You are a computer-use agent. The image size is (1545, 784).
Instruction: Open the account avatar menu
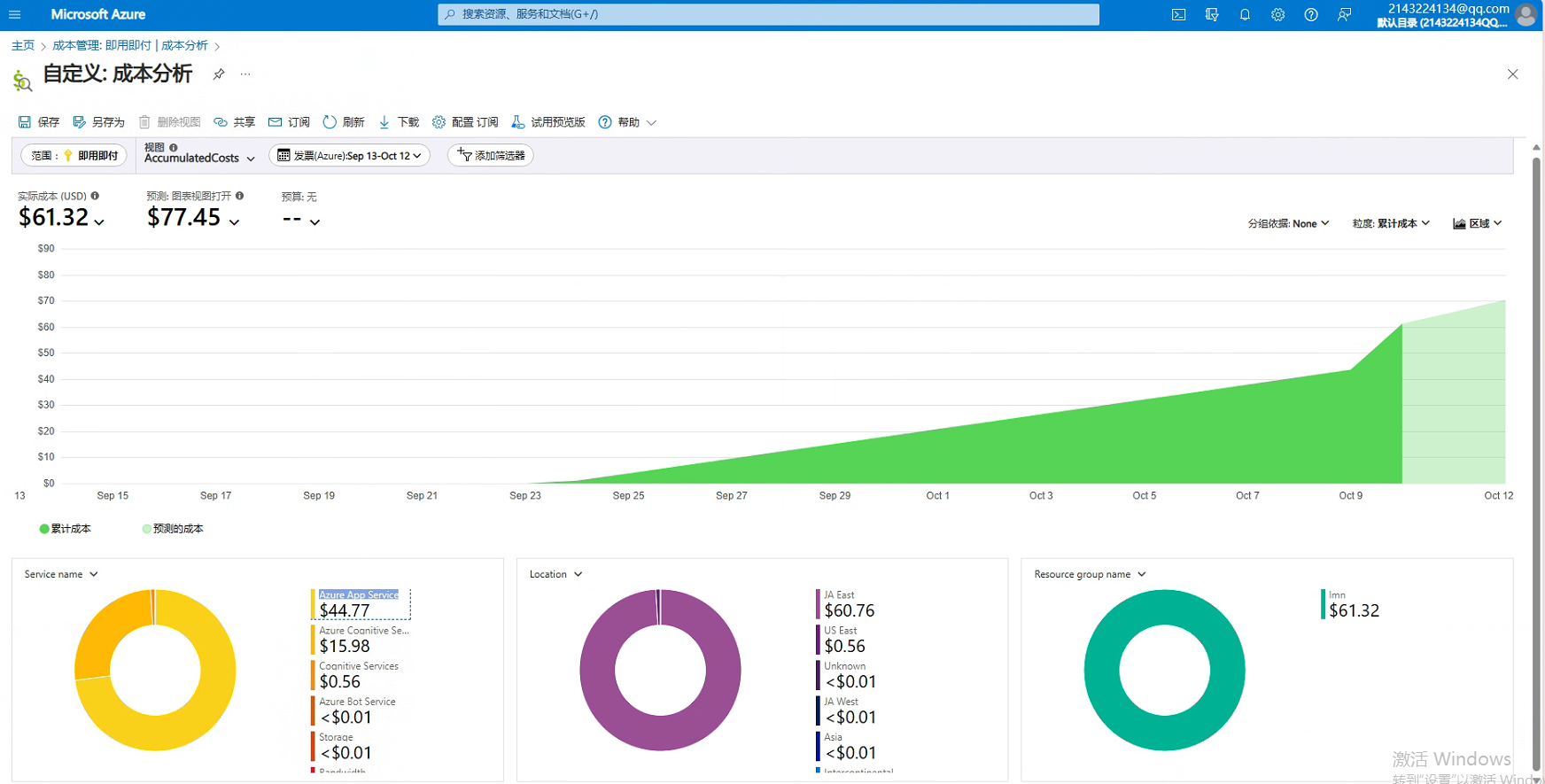tap(1526, 14)
